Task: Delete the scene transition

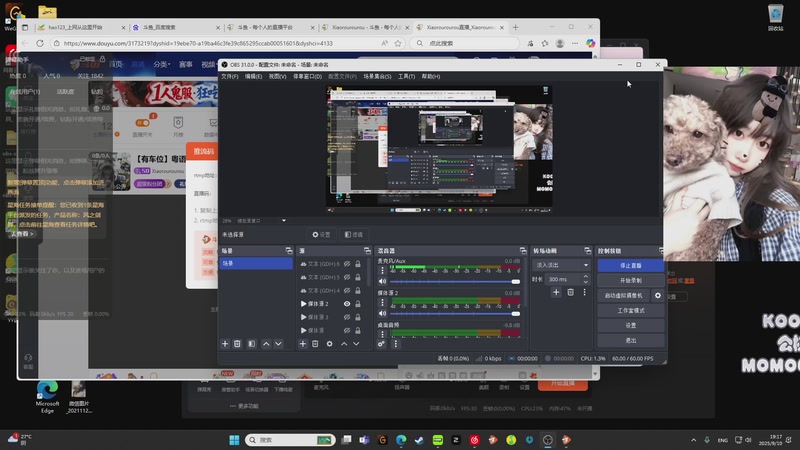Action: [570, 292]
